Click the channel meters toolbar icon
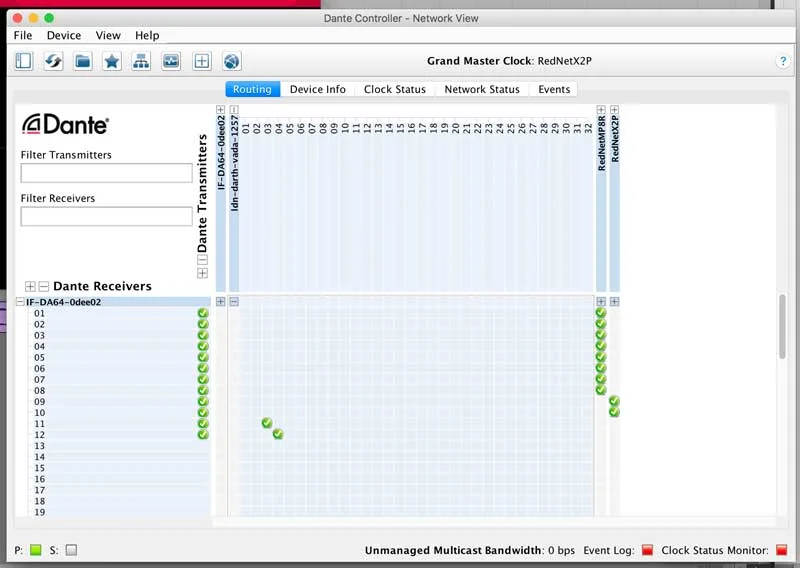800x568 pixels. [x=171, y=61]
